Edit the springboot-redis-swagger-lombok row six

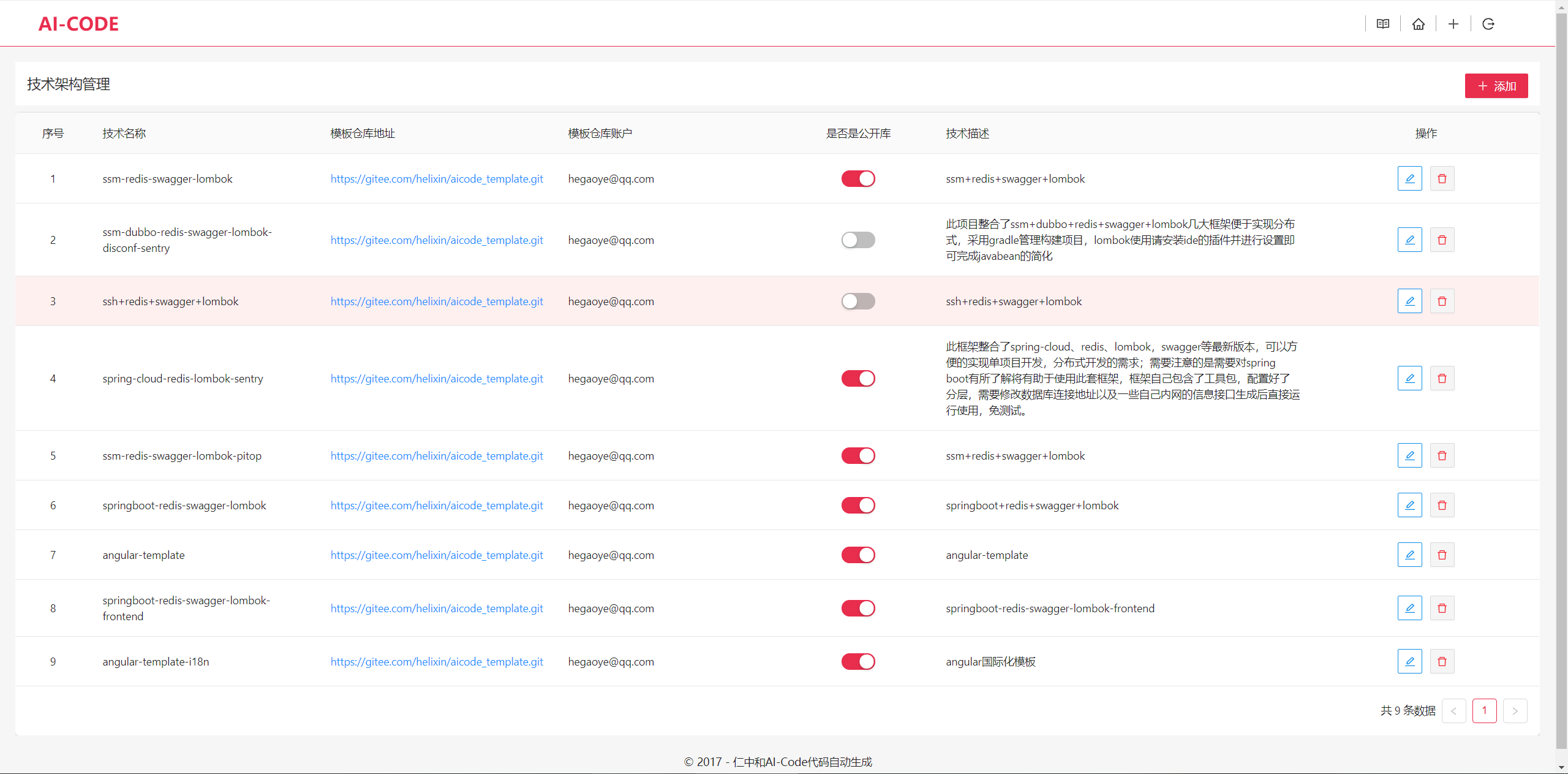[1409, 505]
